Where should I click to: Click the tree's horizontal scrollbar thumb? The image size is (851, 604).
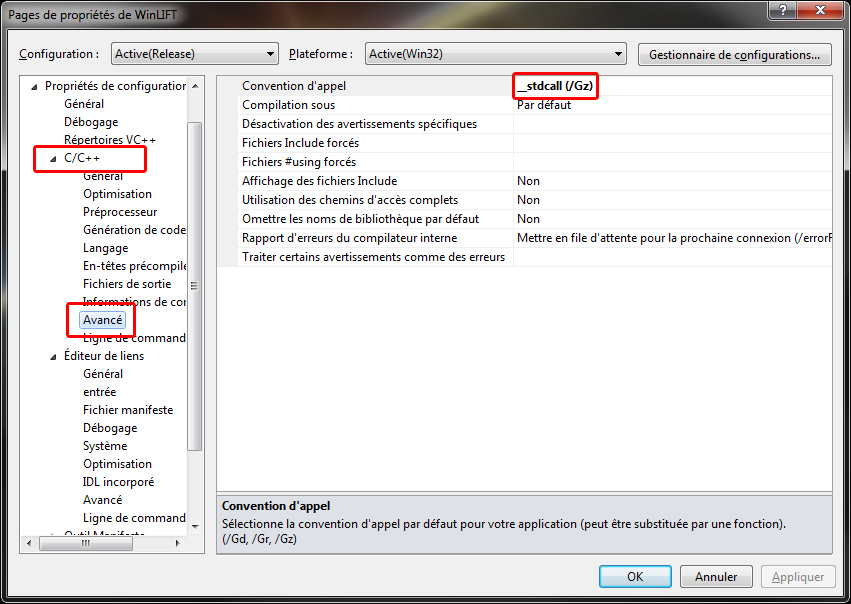[x=86, y=543]
